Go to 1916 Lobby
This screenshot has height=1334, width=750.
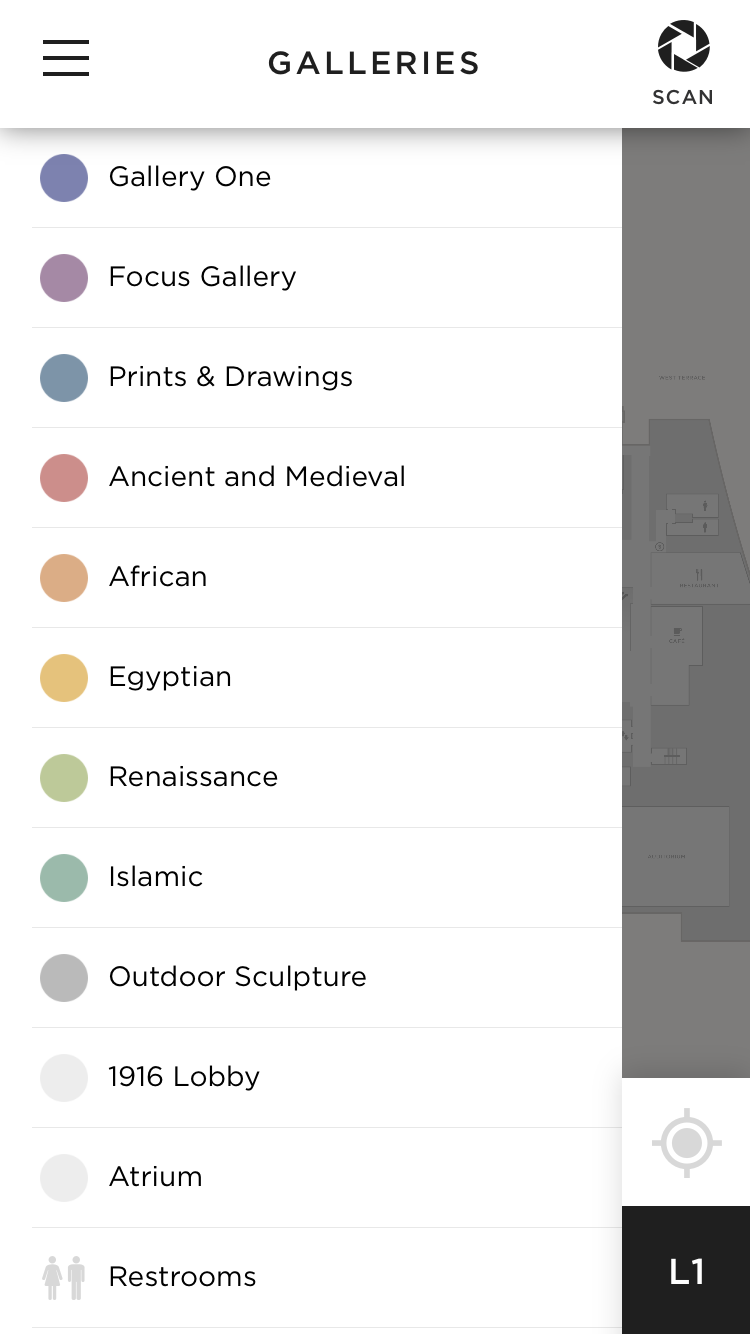[327, 1078]
